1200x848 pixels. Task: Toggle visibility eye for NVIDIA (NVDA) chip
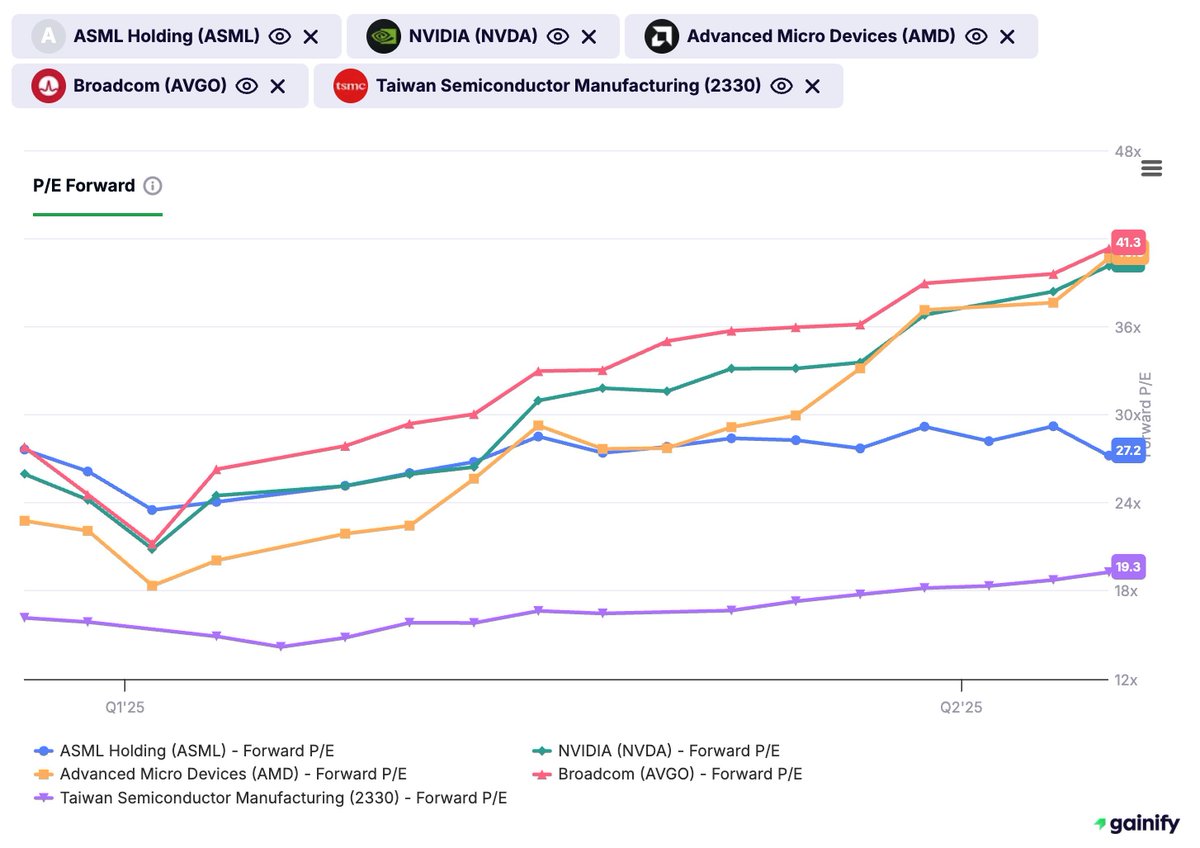558,37
